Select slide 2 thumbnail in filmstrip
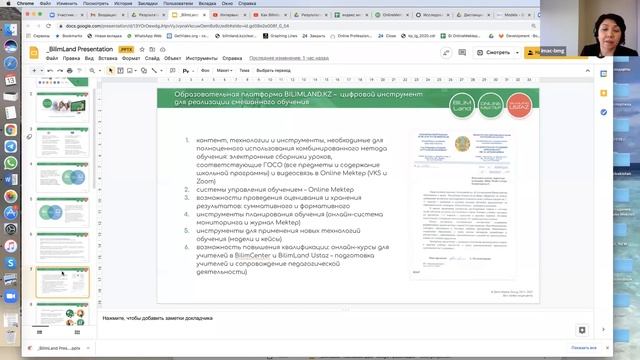640x360 pixels. [62, 107]
